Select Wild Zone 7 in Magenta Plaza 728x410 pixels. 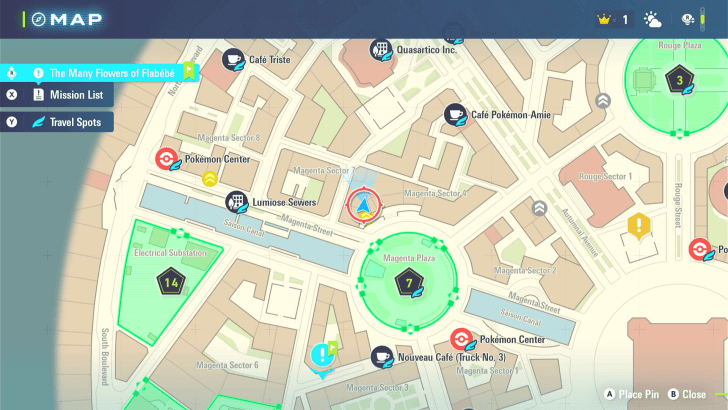[x=407, y=282]
